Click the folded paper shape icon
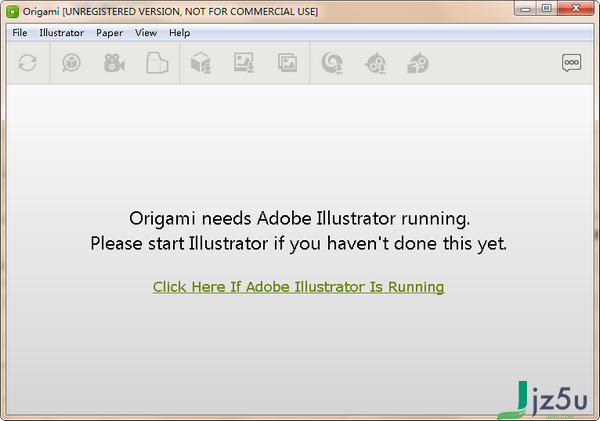 [157, 63]
